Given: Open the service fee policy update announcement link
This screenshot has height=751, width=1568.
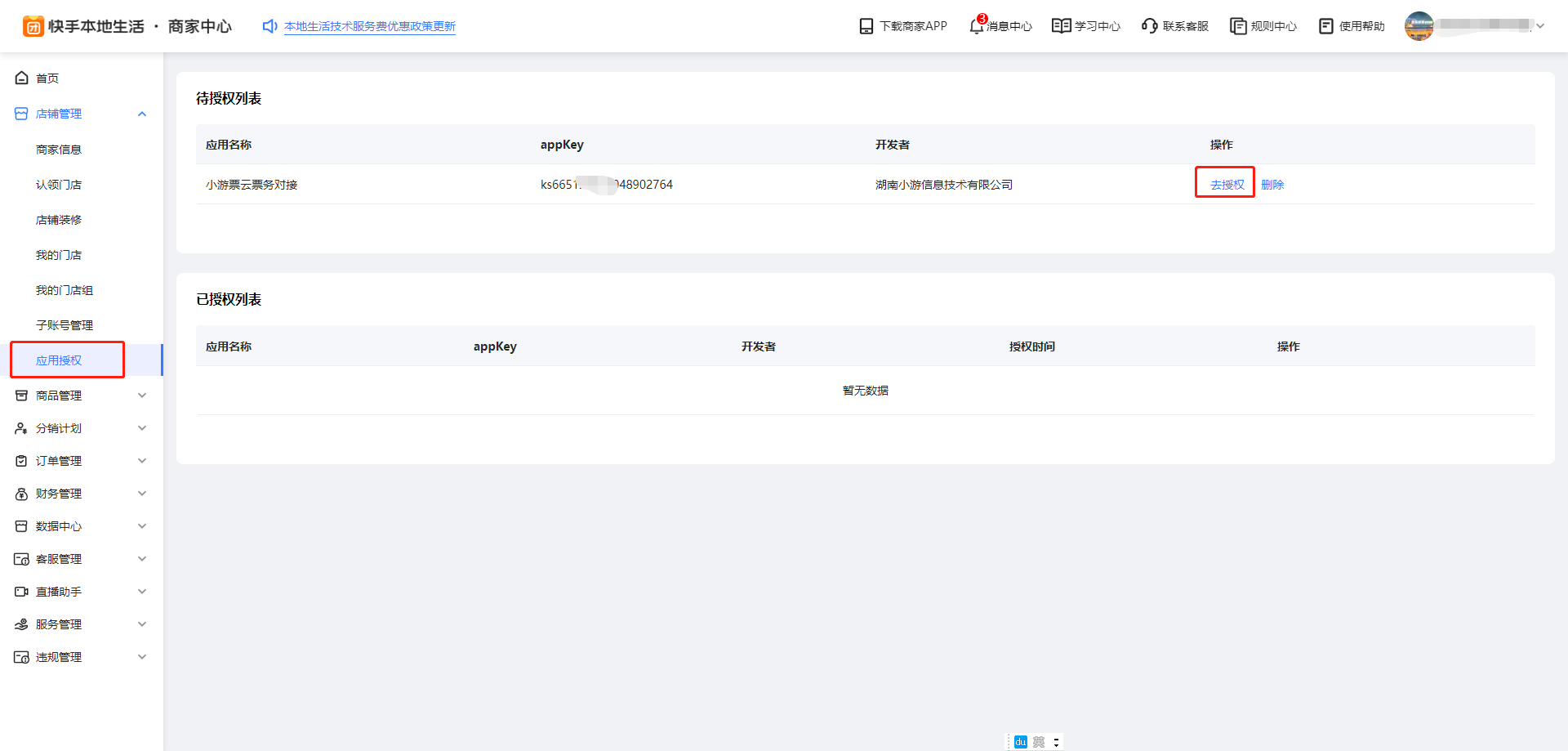Looking at the screenshot, I should pos(369,26).
